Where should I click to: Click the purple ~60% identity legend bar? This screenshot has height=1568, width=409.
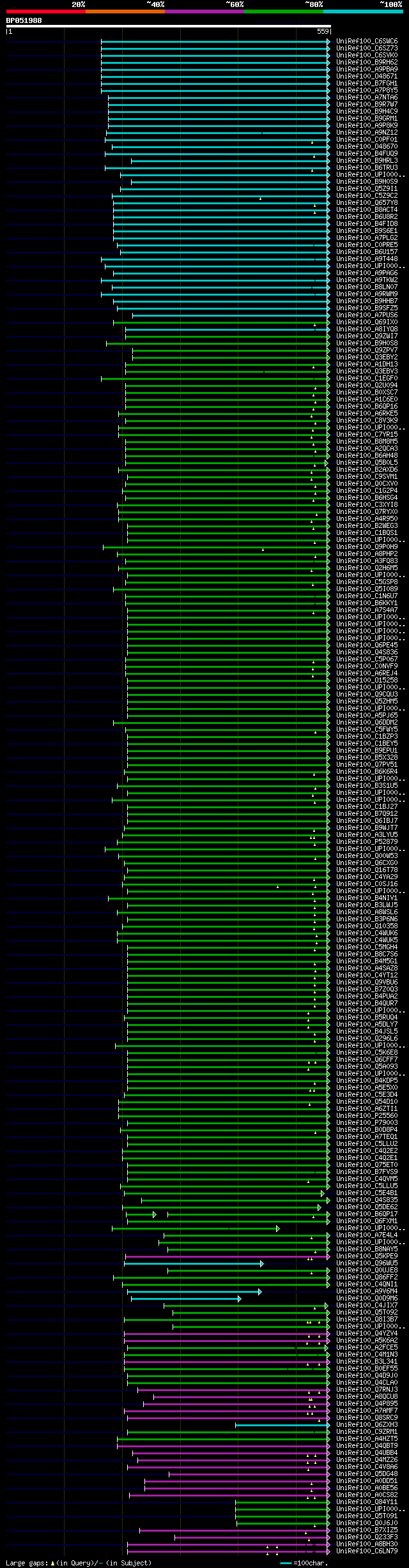click(x=204, y=11)
